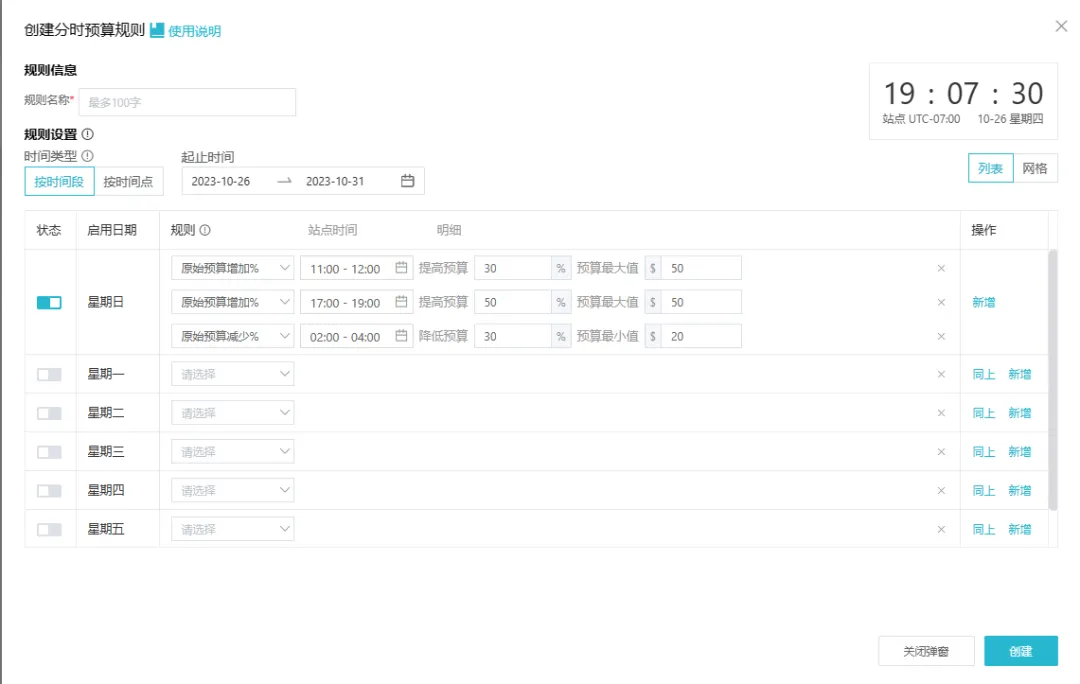Open the 使用说明 link
This screenshot has width=1080, height=684.
[x=194, y=31]
